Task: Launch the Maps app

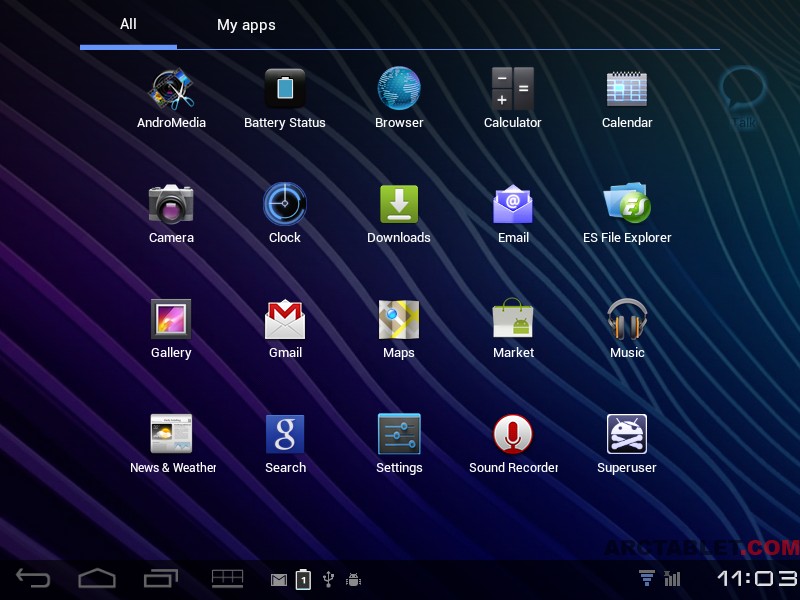Action: tap(399, 320)
